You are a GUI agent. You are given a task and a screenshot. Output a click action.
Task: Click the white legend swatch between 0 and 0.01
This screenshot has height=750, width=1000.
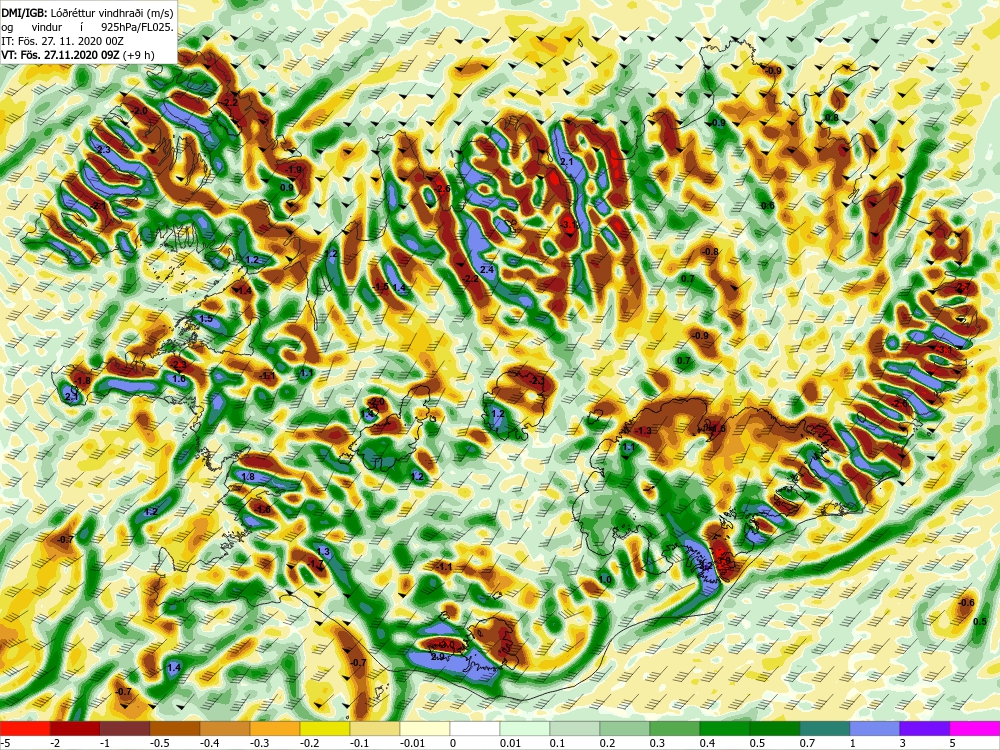[475, 728]
